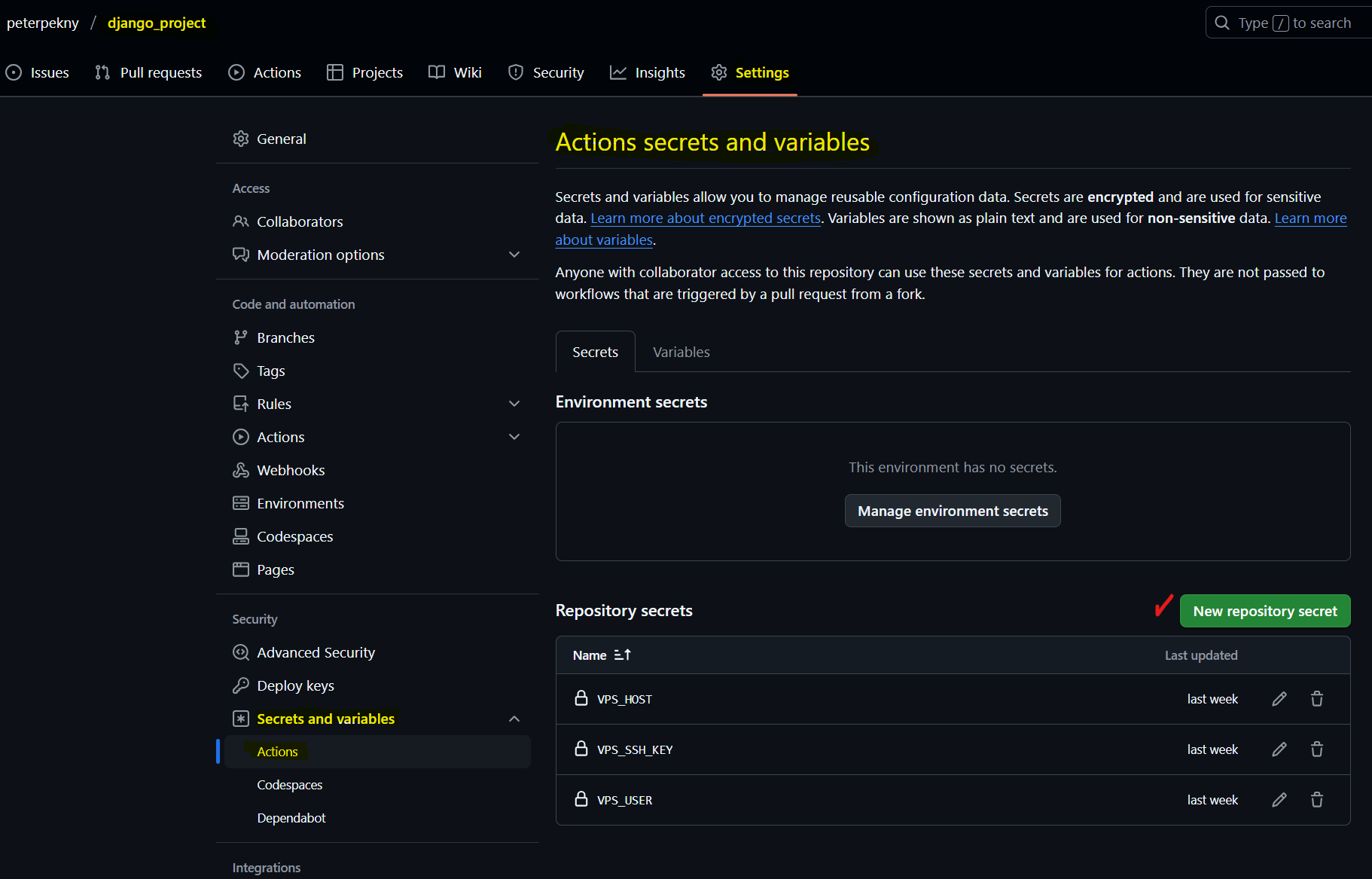Viewport: 1372px width, 879px height.
Task: Open the Wiki tab
Action: tap(456, 72)
